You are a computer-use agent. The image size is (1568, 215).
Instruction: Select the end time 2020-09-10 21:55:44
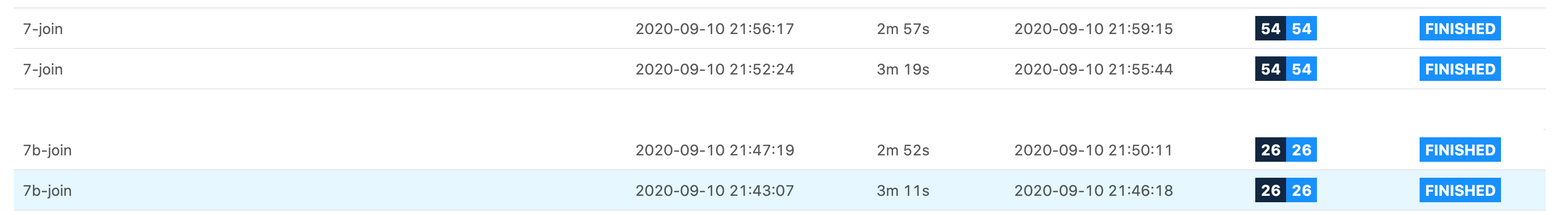[x=1093, y=69]
